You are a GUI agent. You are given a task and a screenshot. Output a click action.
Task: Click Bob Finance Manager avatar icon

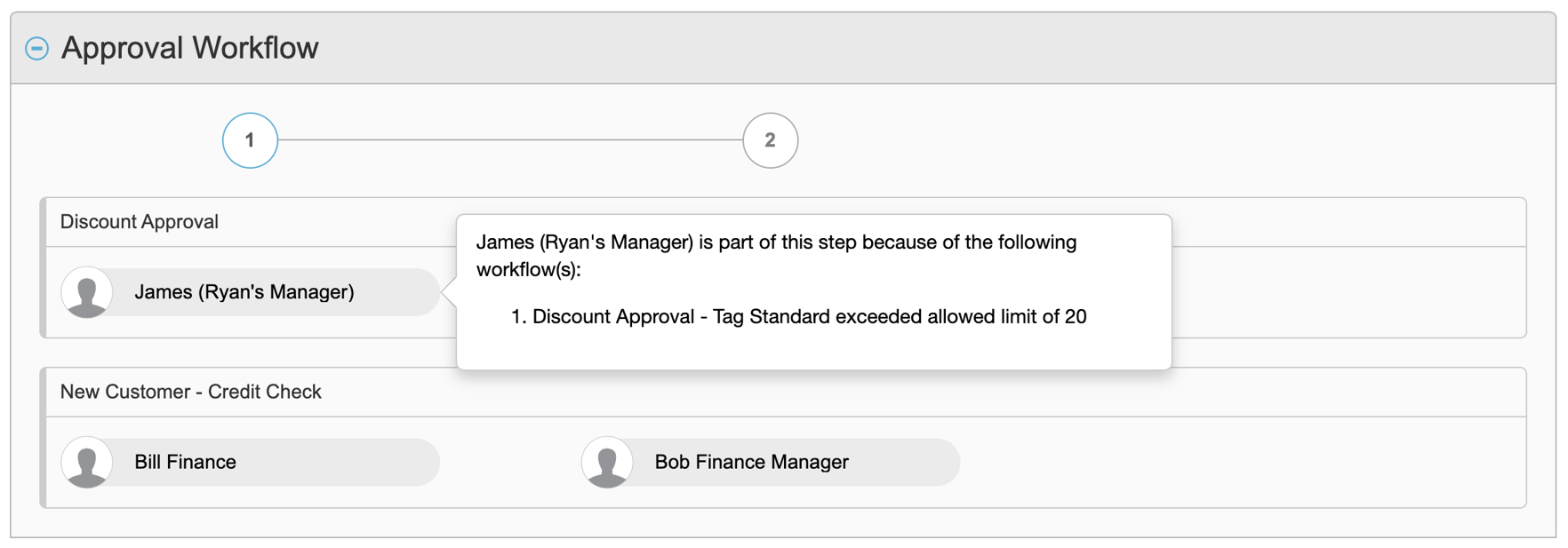point(607,462)
